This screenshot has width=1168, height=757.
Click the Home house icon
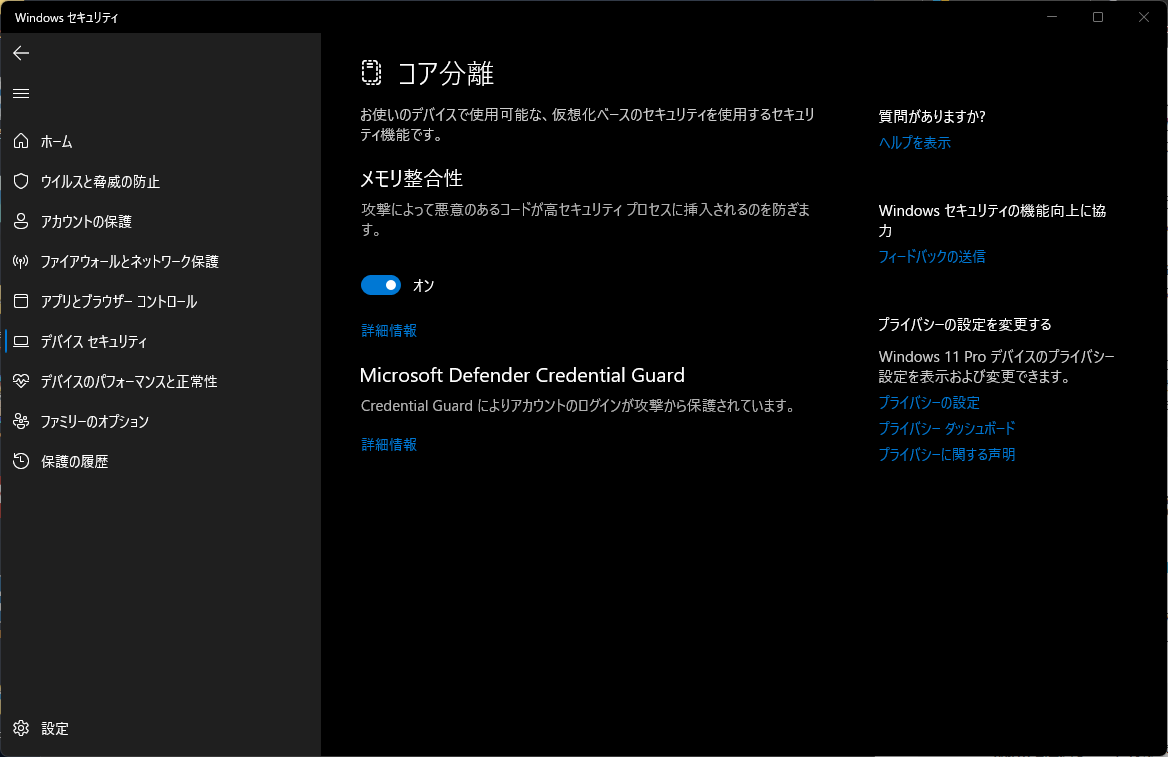21,141
